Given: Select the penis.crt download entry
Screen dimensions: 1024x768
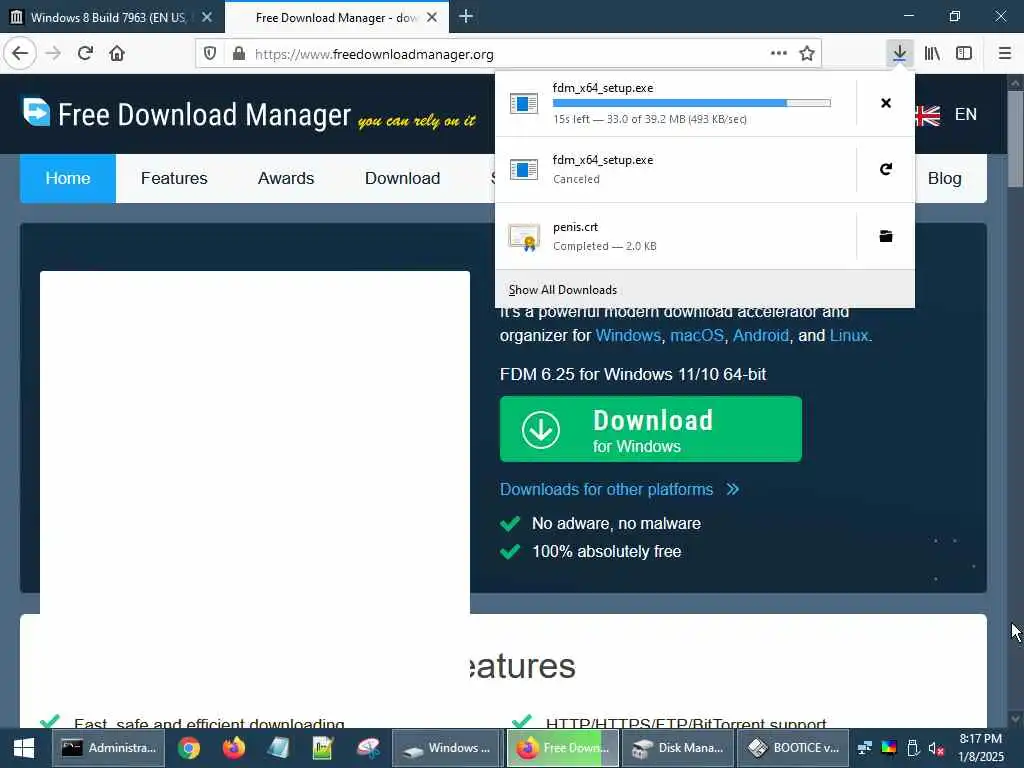Looking at the screenshot, I should click(x=676, y=236).
